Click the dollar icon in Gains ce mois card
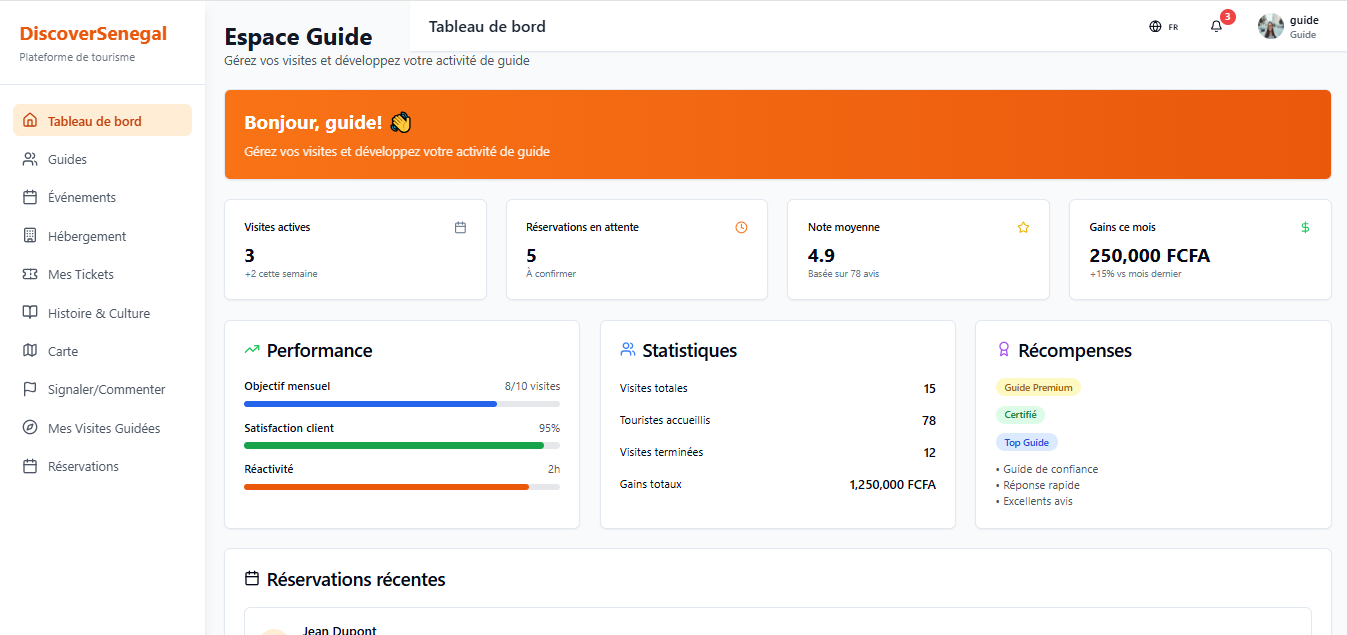Viewport: 1347px width, 635px height. [1305, 227]
